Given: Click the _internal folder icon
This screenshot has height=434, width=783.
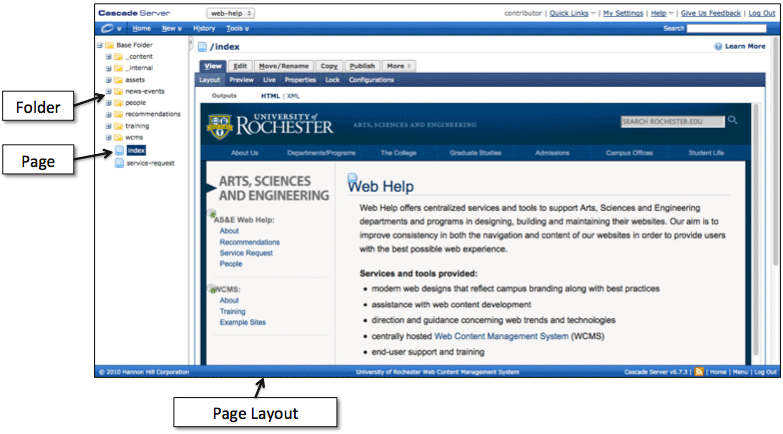Looking at the screenshot, I should tap(118, 68).
